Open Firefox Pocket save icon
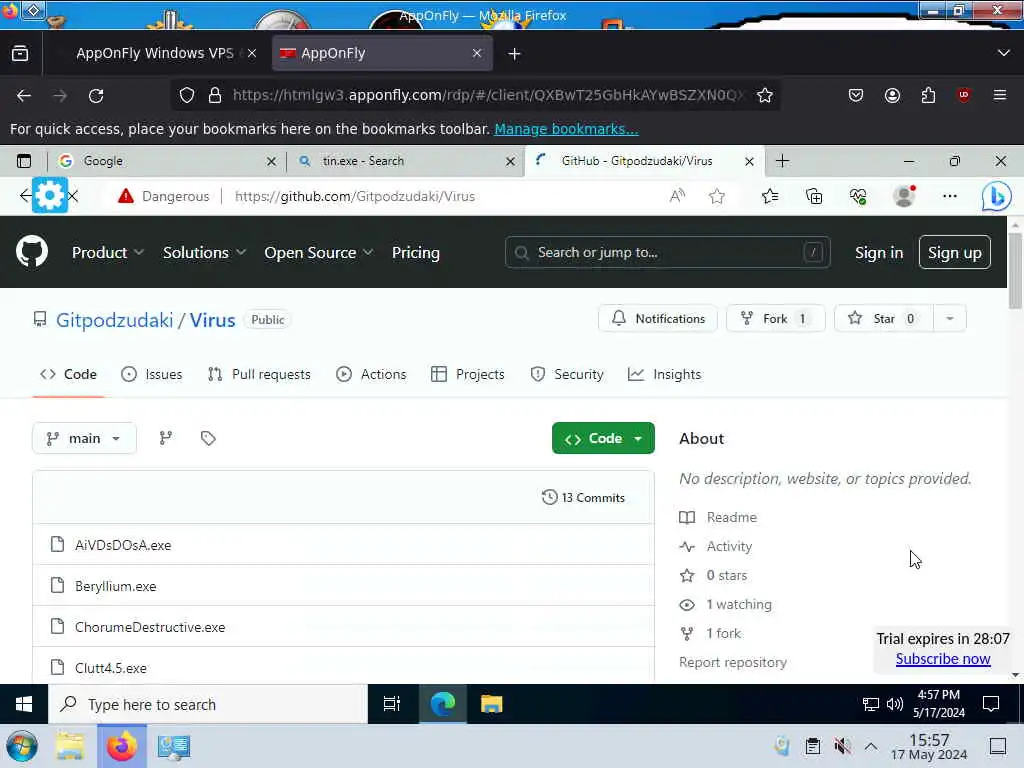This screenshot has height=768, width=1024. (856, 95)
